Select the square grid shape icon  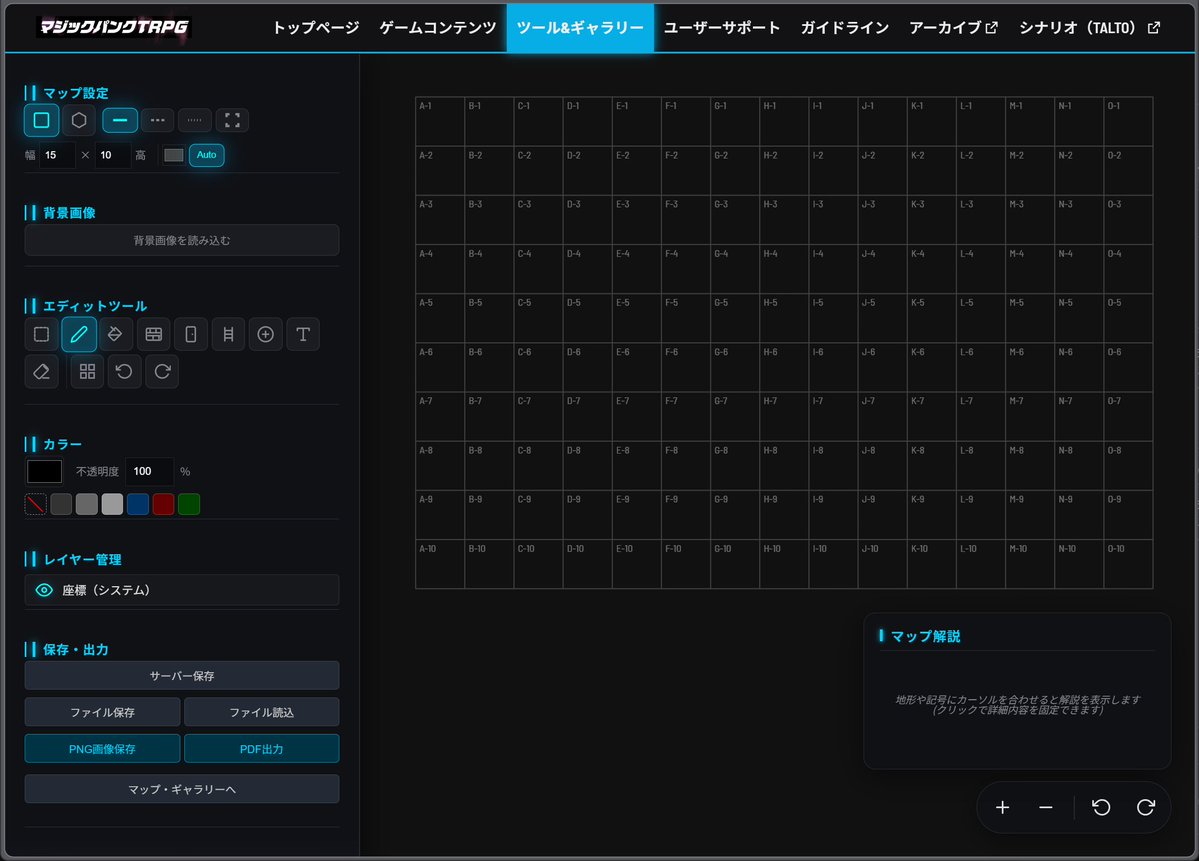(41, 120)
